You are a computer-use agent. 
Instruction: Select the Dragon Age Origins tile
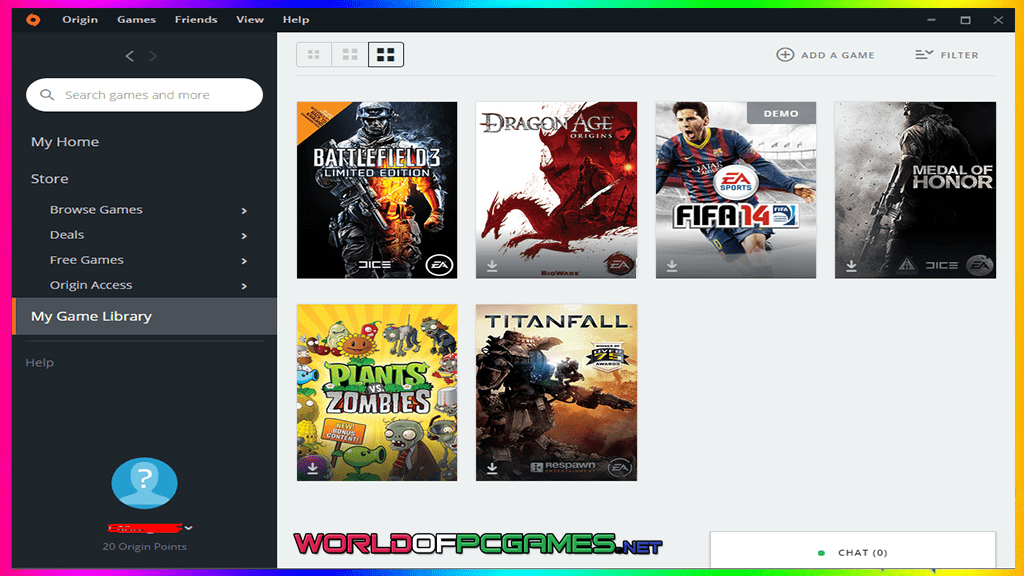pos(556,190)
